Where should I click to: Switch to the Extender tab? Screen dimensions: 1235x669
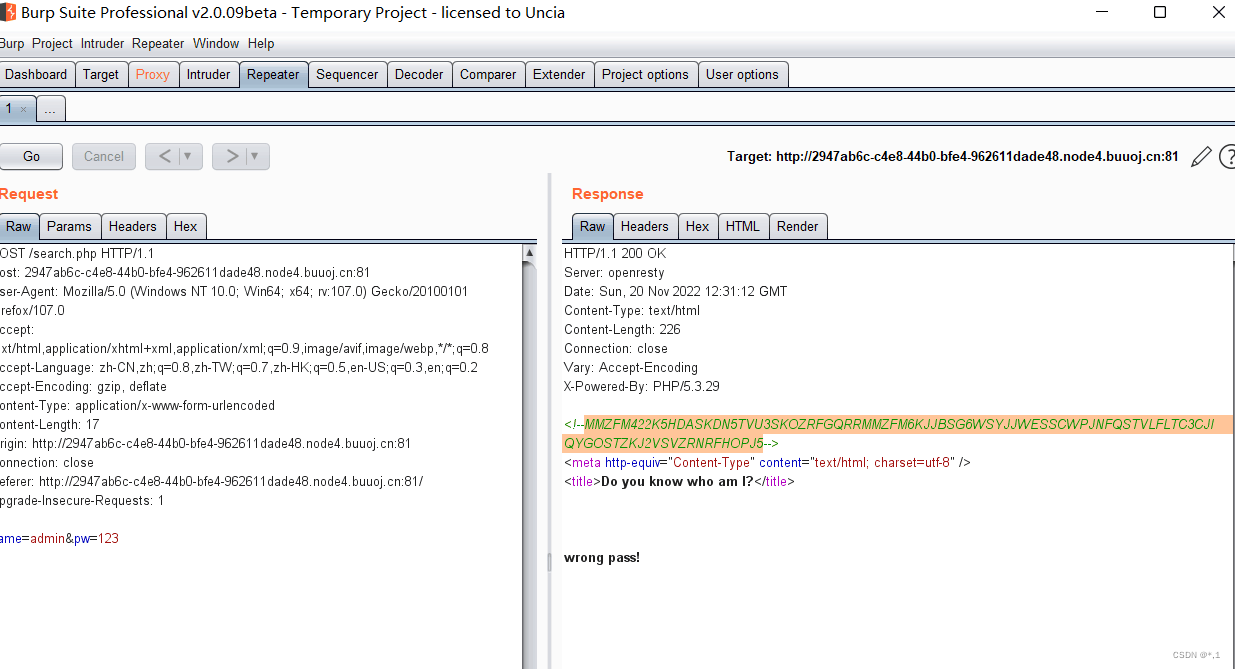pos(559,74)
